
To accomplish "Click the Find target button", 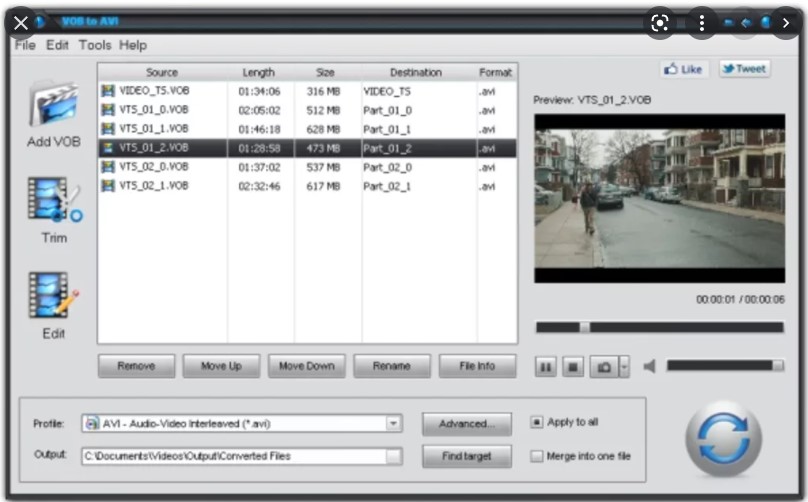I will point(467,456).
